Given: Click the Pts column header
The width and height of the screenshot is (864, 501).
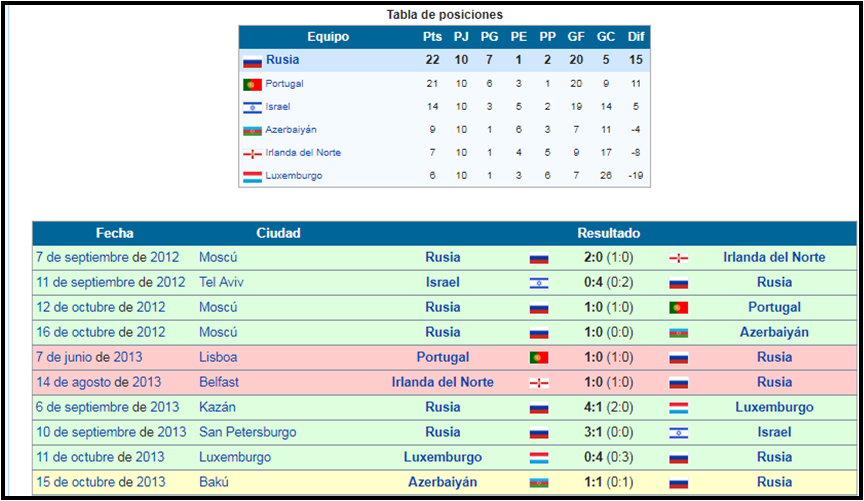Looking at the screenshot, I should pyautogui.click(x=432, y=37).
